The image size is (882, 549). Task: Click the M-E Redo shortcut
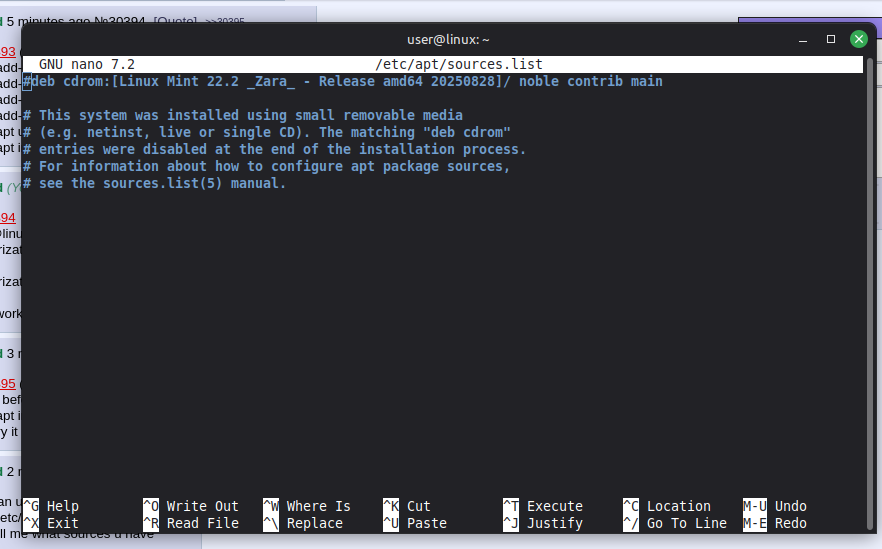[x=775, y=523]
